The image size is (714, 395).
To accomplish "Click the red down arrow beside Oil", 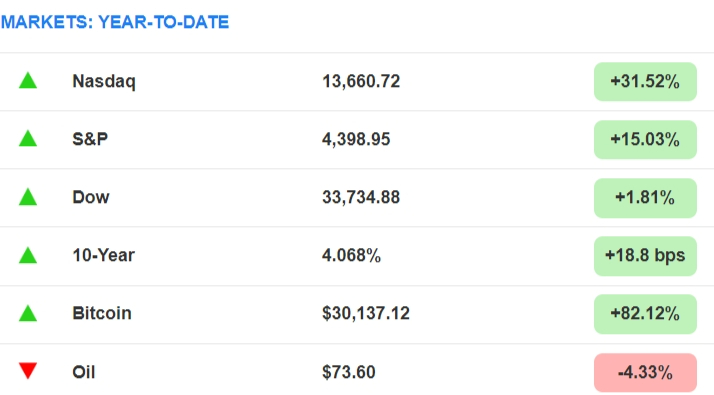I will coord(28,370).
